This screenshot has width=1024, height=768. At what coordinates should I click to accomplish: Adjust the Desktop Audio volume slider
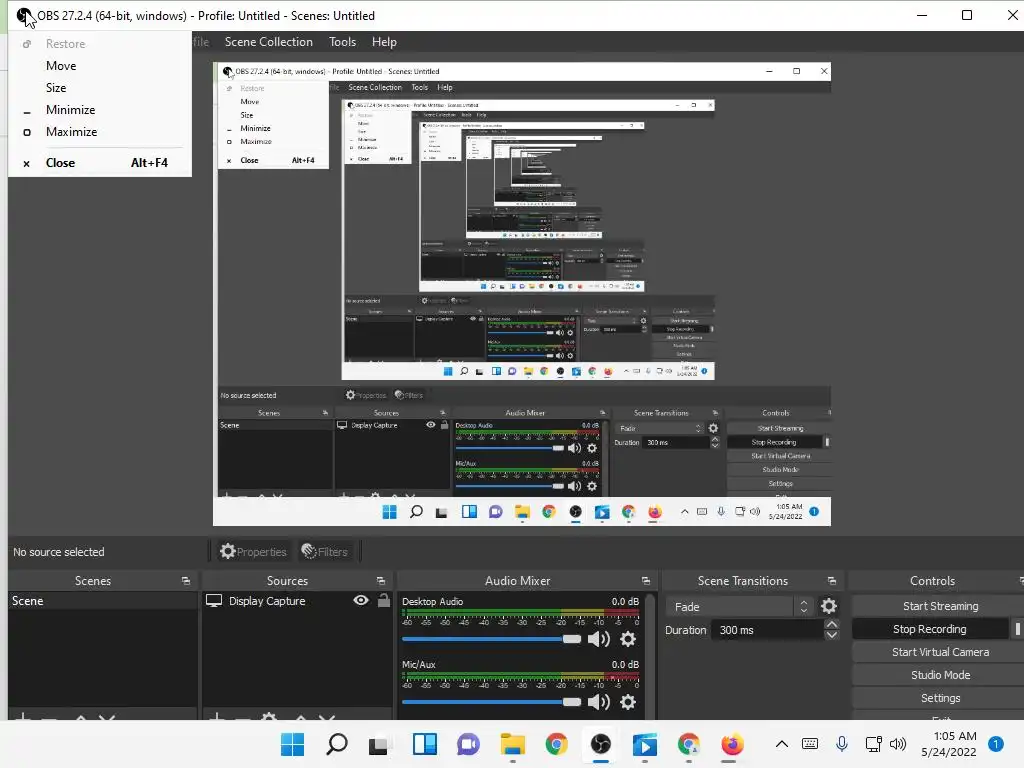point(491,639)
